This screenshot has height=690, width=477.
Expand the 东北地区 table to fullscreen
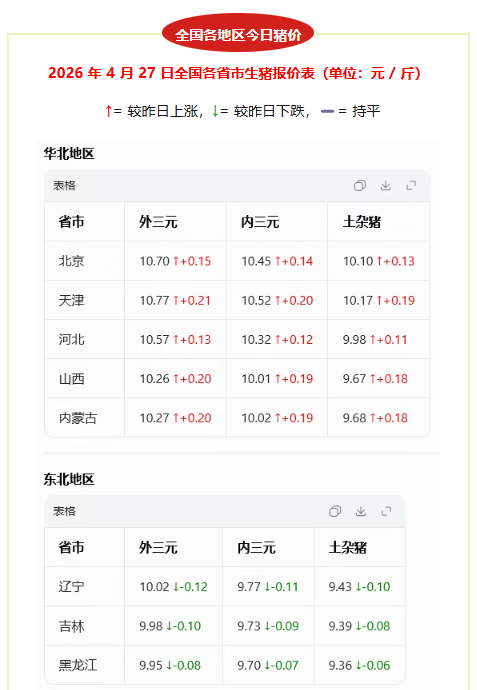(386, 511)
